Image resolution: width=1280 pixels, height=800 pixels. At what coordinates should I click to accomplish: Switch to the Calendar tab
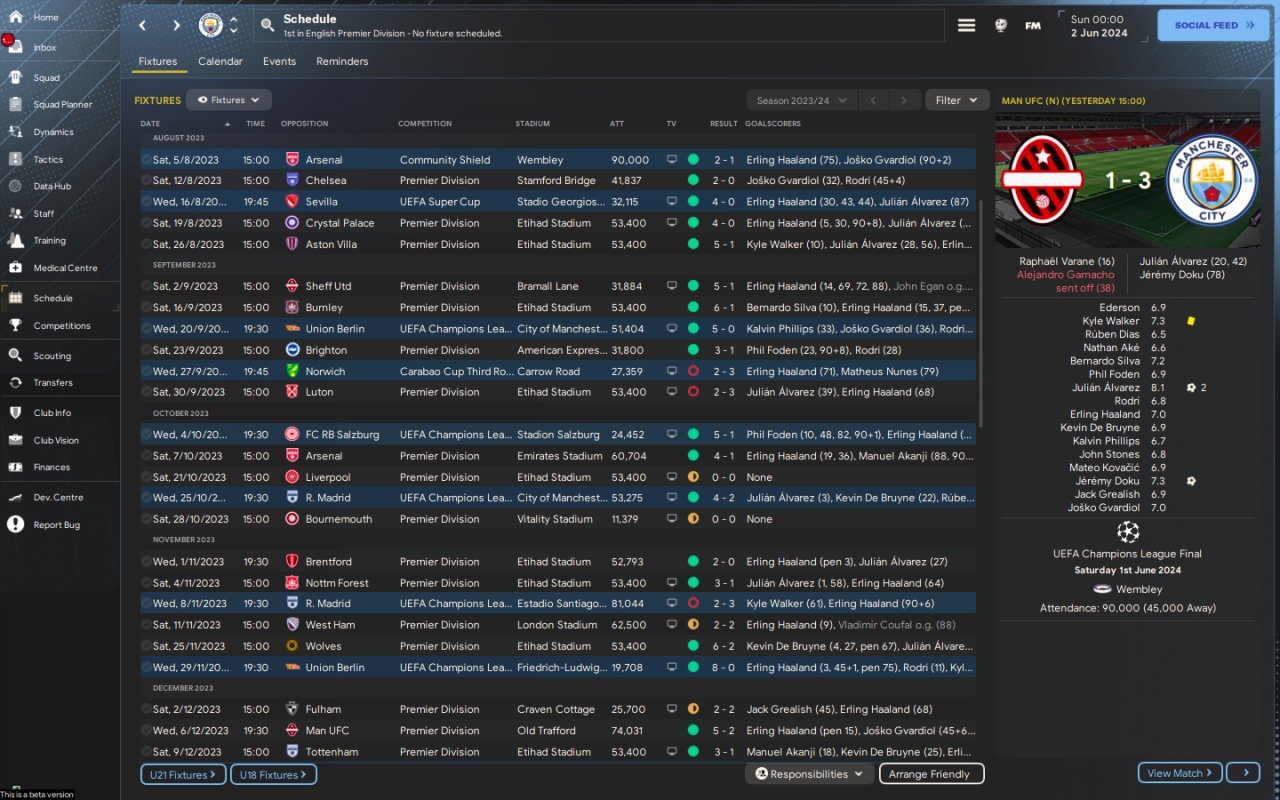tap(220, 61)
